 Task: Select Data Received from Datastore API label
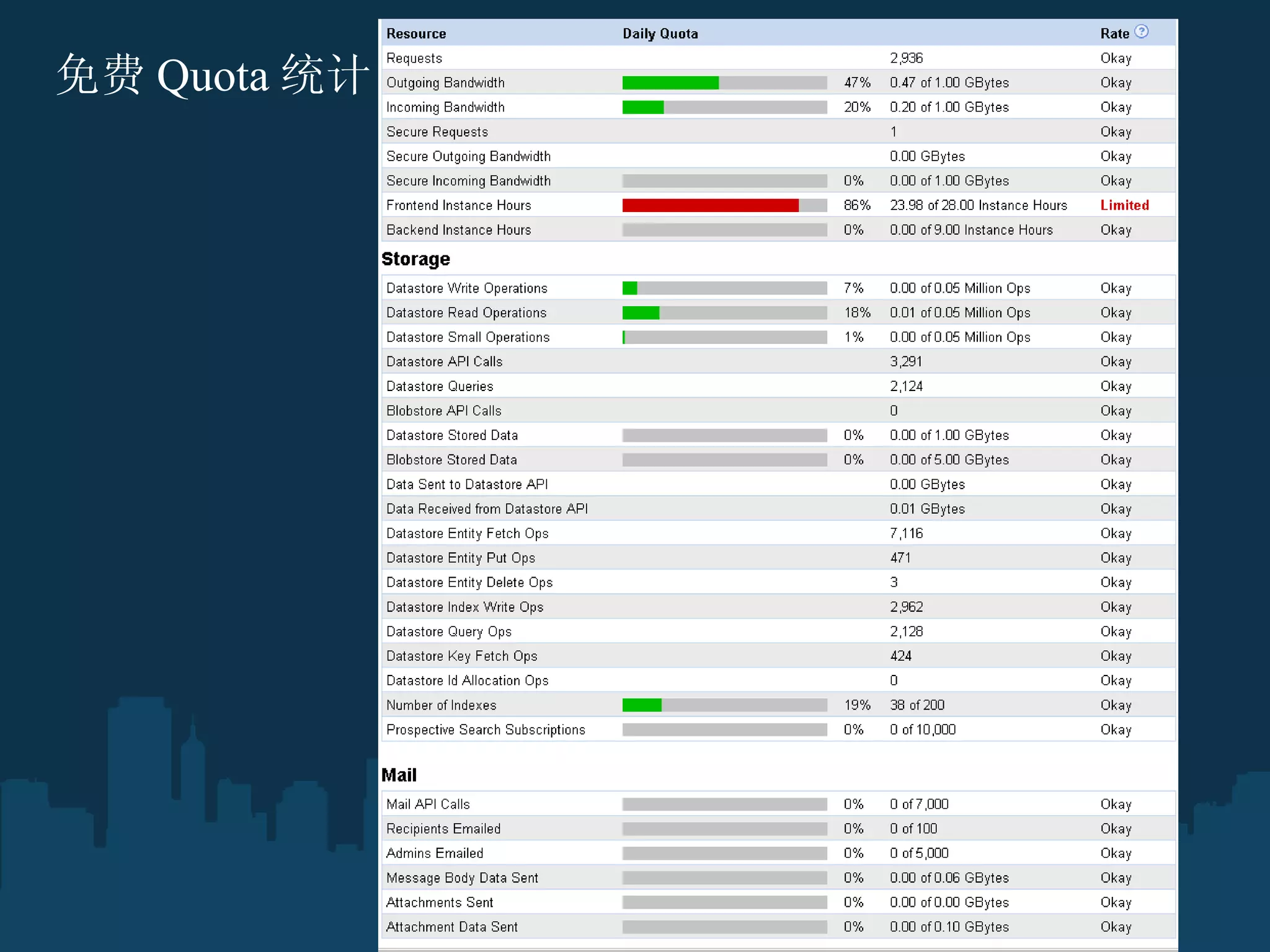[487, 509]
